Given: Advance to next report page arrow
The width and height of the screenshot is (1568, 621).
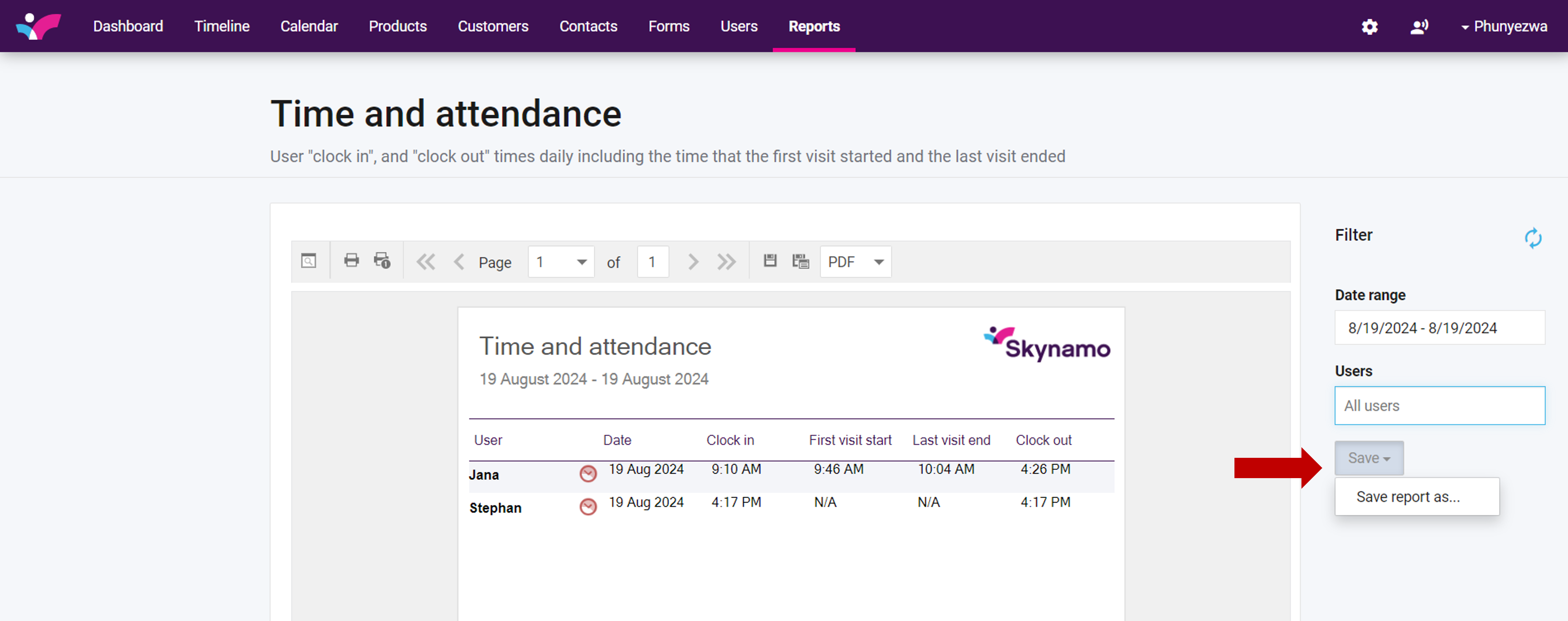Looking at the screenshot, I should point(693,262).
